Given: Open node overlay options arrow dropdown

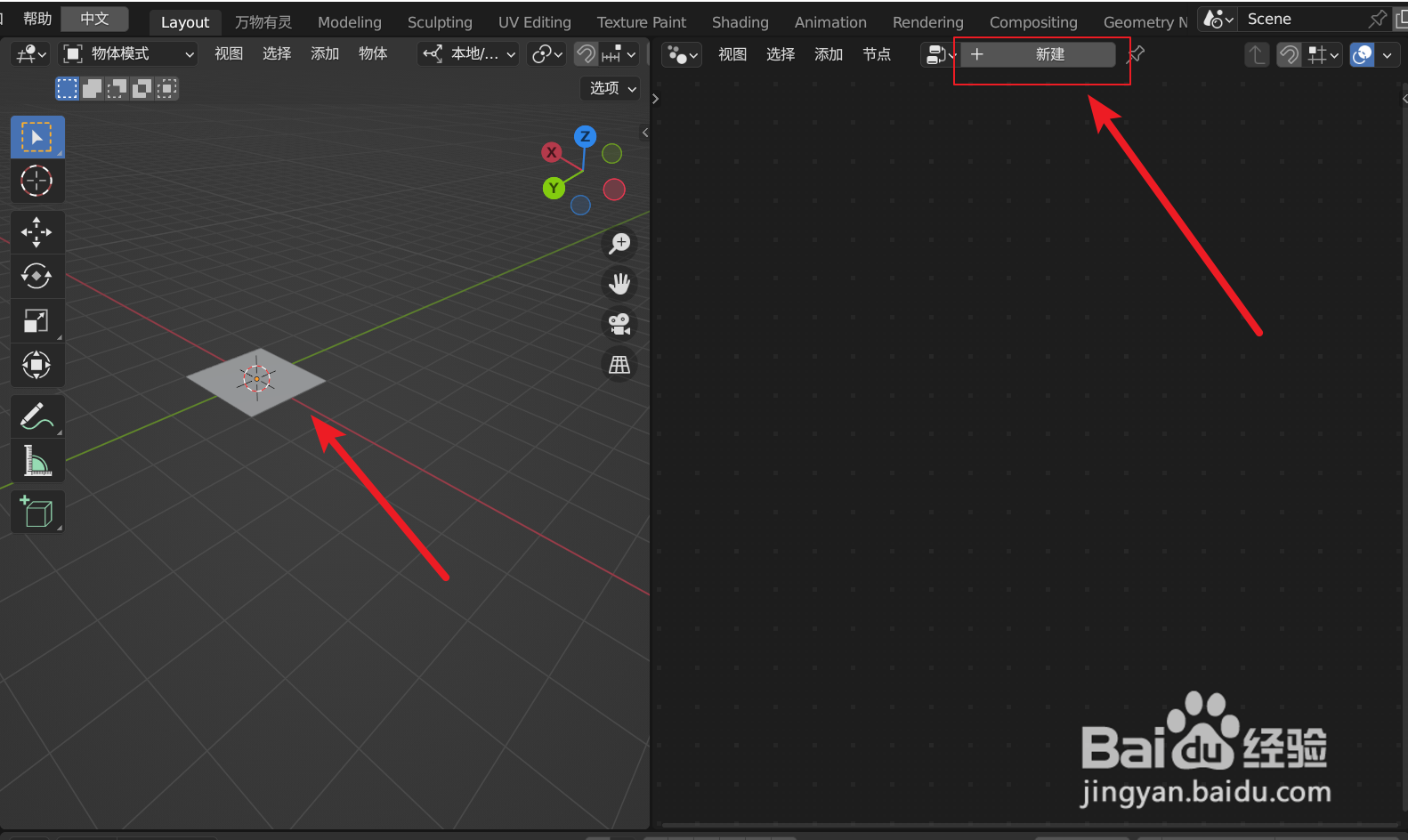Looking at the screenshot, I should 1388,54.
